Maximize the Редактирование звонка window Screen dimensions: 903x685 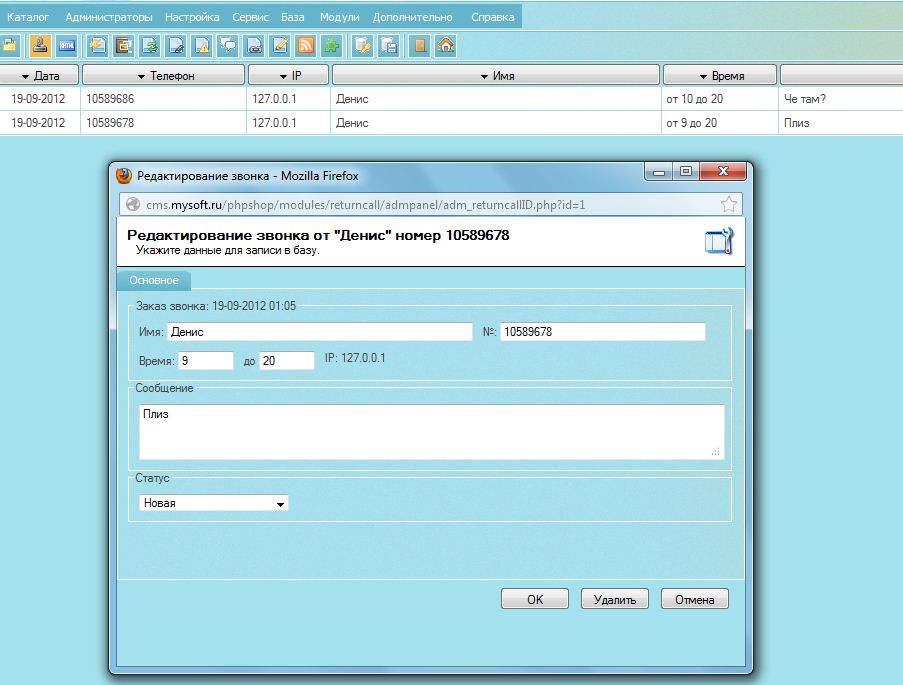pos(685,171)
